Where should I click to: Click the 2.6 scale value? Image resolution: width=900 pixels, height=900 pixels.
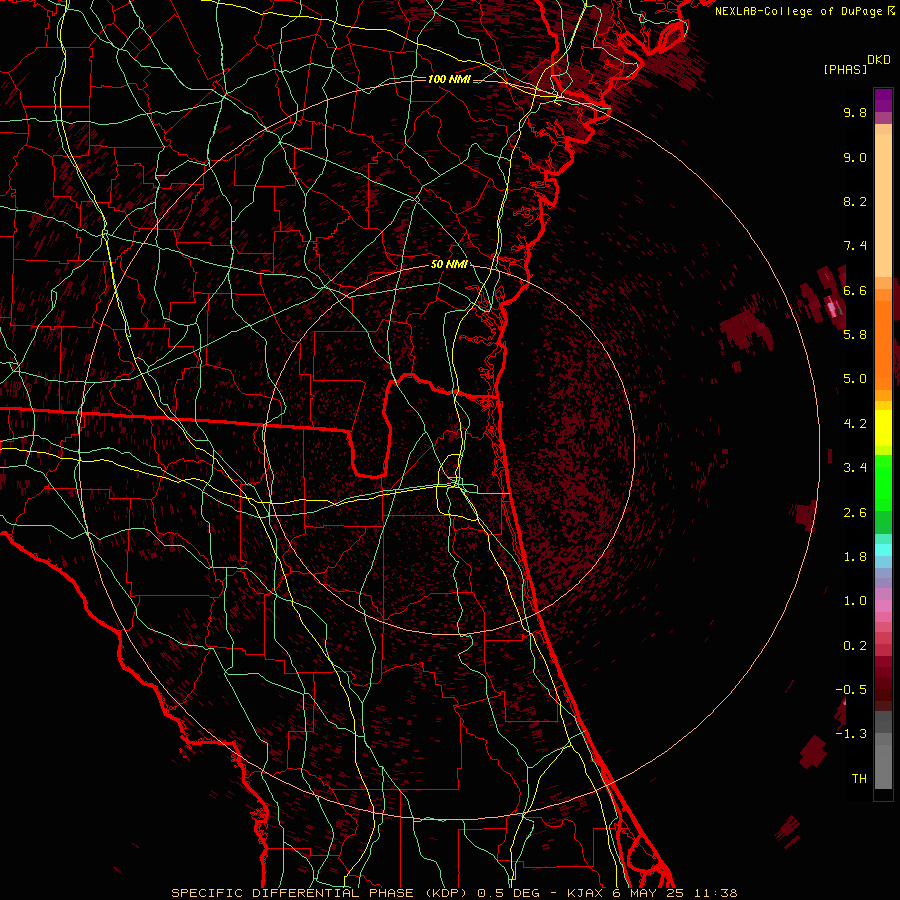pos(855,512)
